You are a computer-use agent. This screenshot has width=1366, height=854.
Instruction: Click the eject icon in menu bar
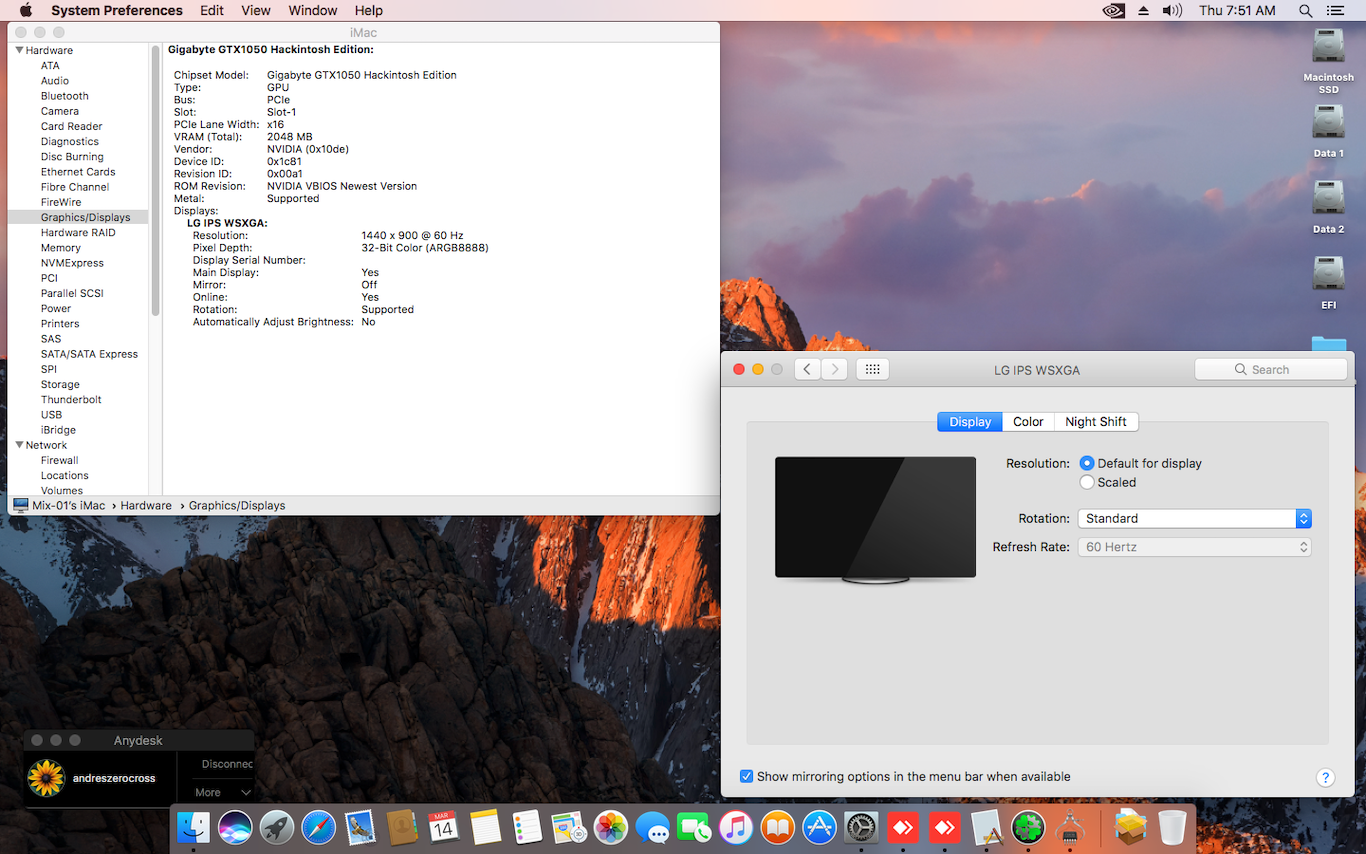point(1143,11)
